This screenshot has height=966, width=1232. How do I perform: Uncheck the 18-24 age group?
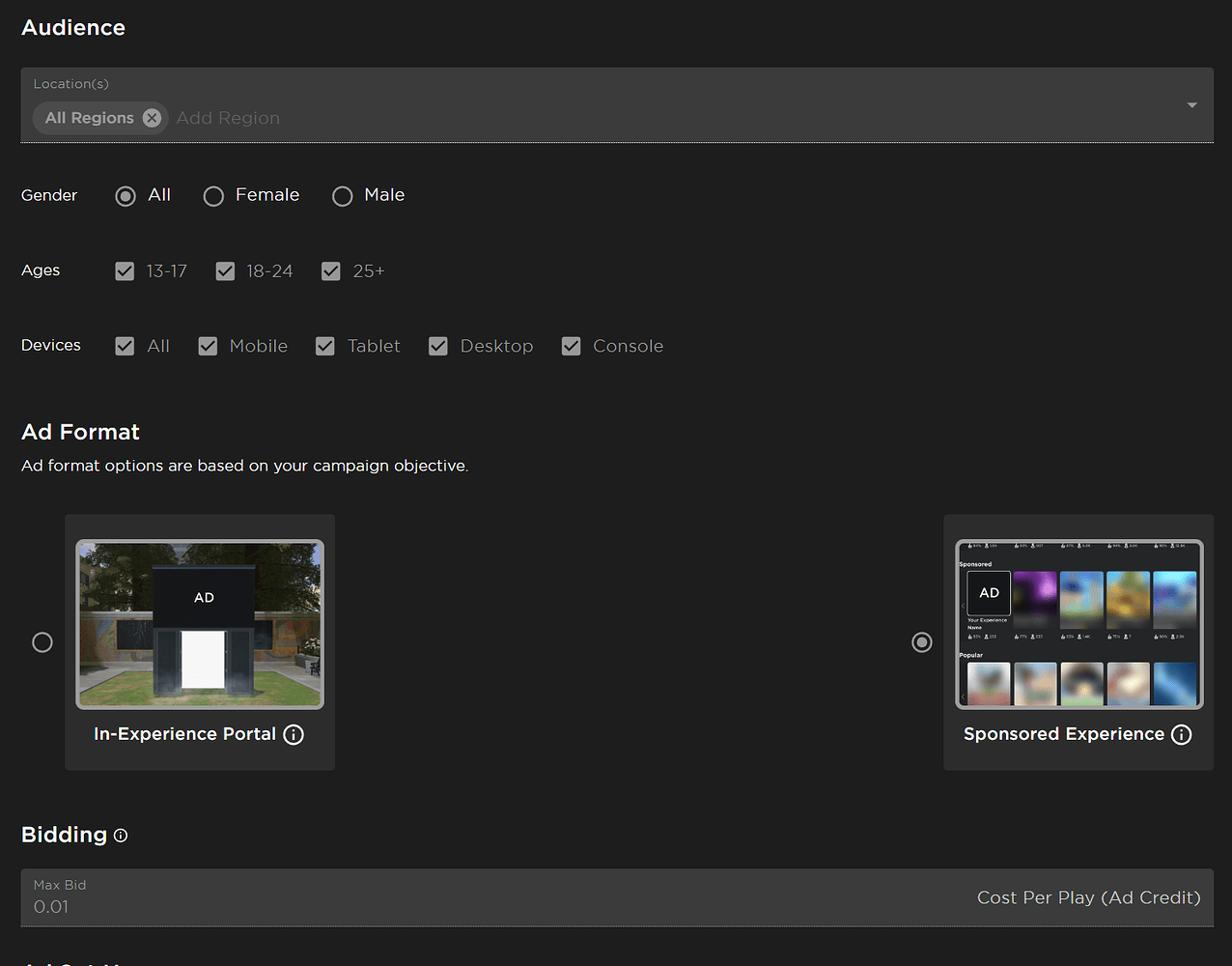coord(225,271)
